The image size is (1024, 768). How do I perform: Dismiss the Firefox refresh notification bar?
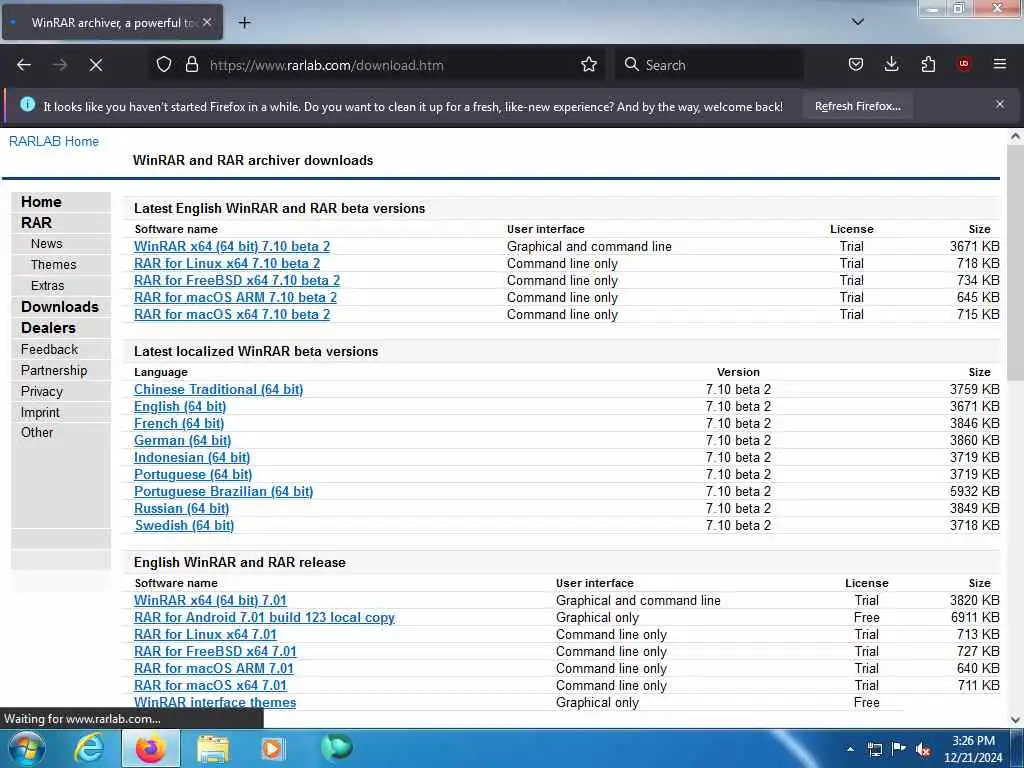(x=1000, y=104)
